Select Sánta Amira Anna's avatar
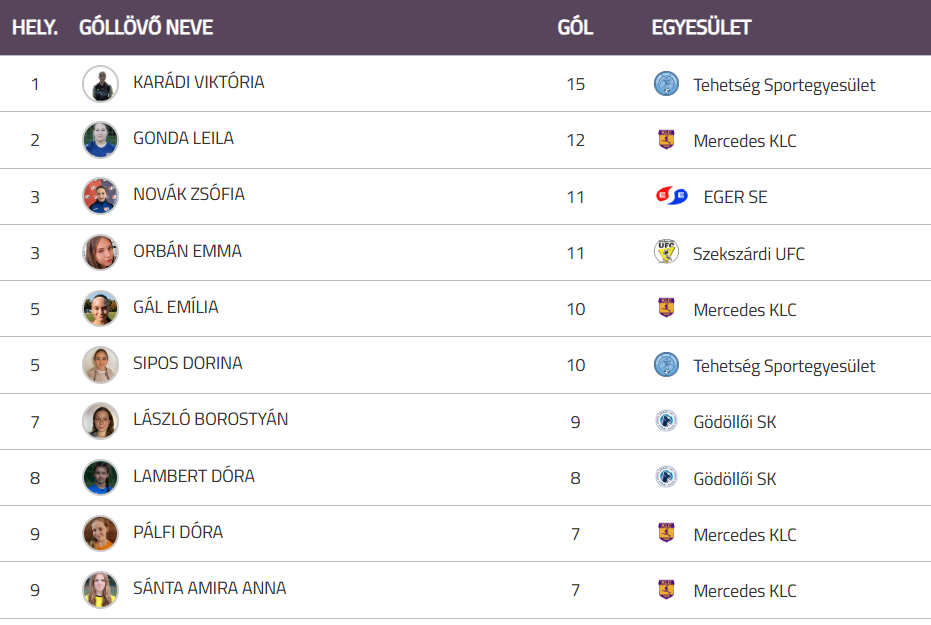The image size is (931, 625). tap(100, 590)
